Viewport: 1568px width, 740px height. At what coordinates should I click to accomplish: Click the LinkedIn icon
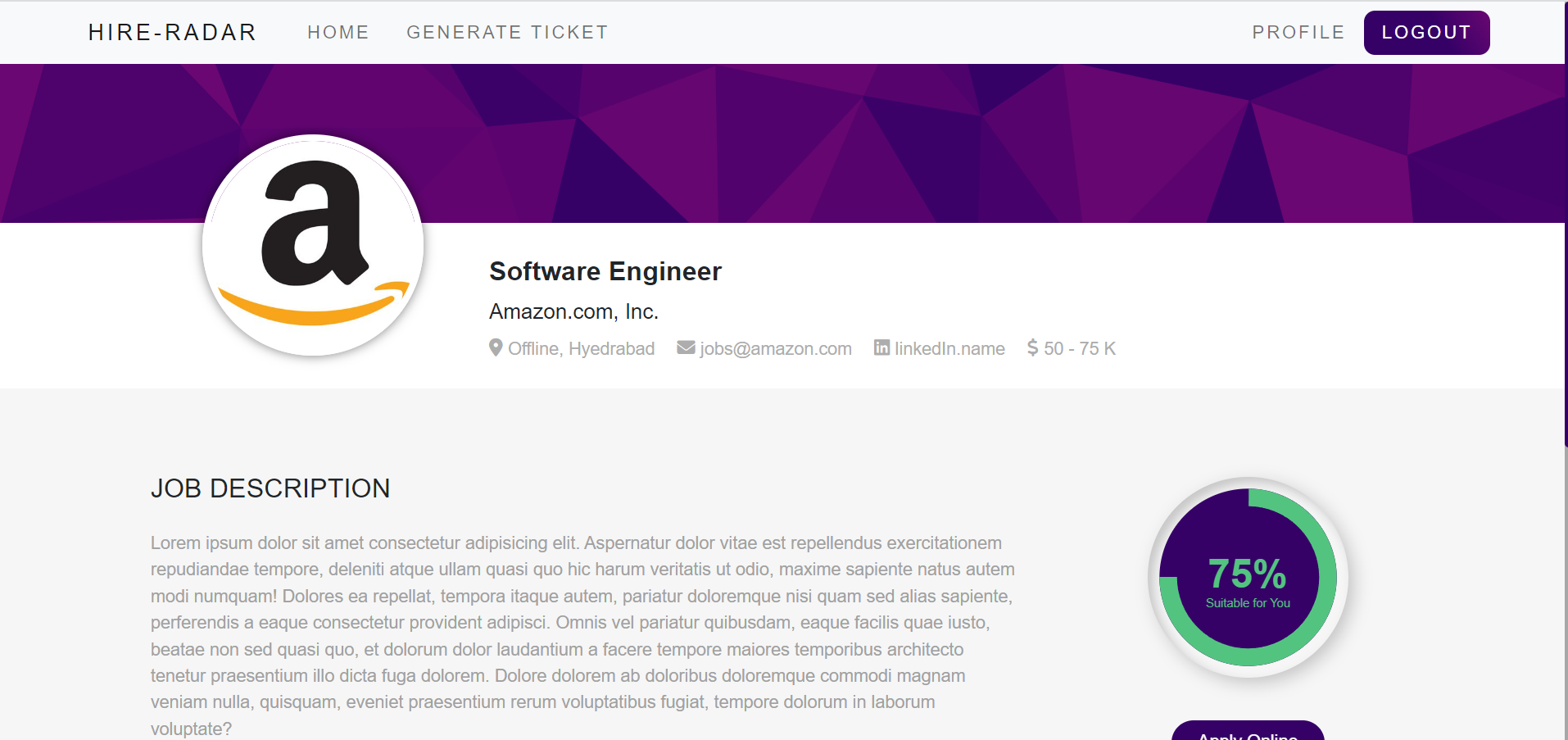pos(881,347)
